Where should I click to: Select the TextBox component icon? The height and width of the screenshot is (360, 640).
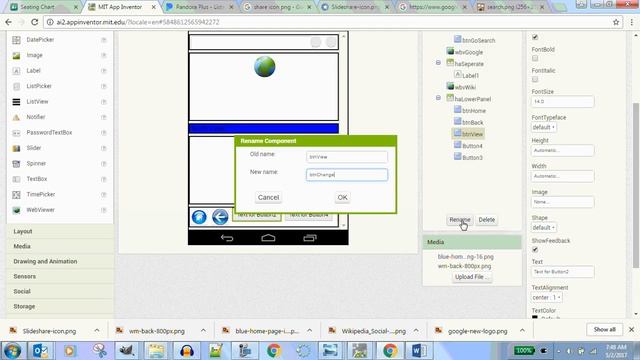[x=16, y=180]
